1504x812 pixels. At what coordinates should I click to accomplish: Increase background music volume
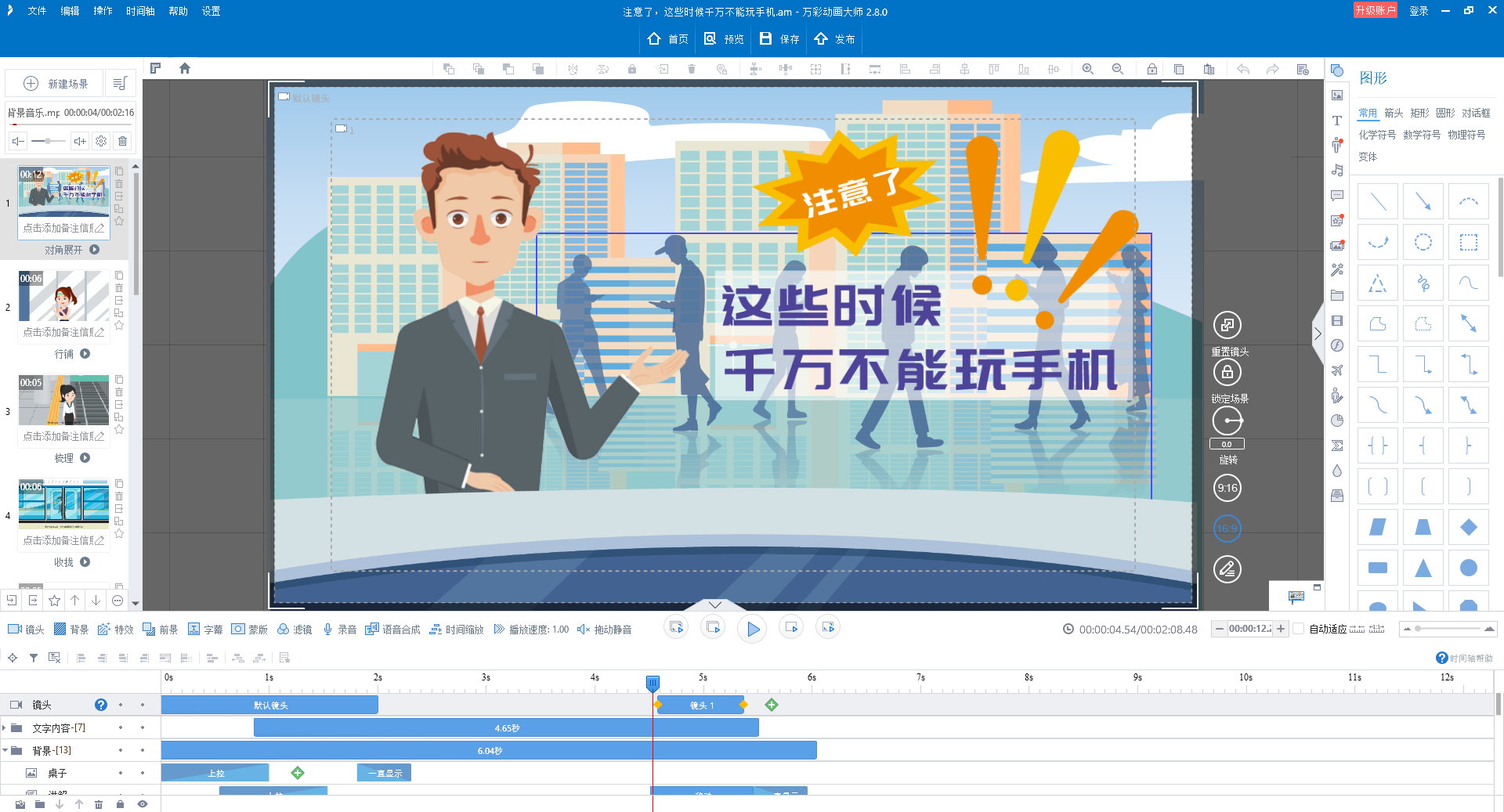pyautogui.click(x=80, y=141)
